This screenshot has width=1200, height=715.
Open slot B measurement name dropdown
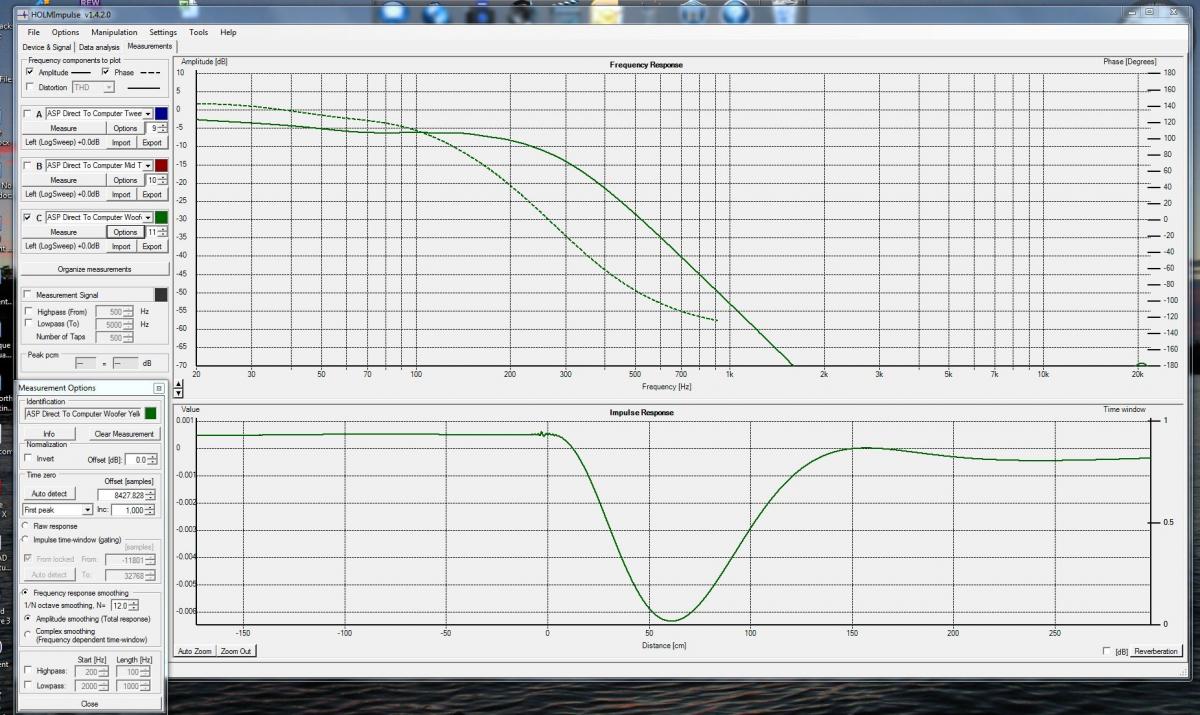pyautogui.click(x=148, y=166)
